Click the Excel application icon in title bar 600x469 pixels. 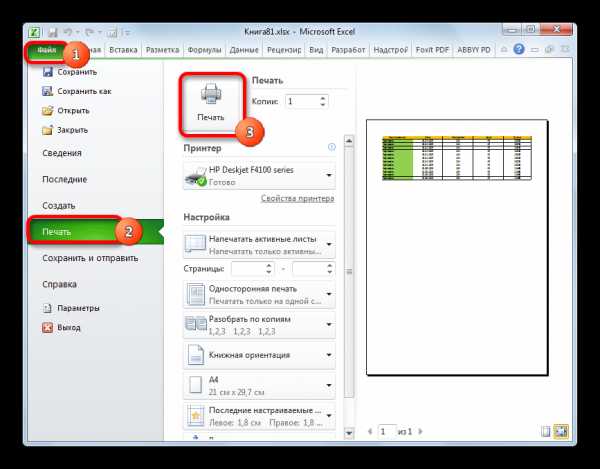(x=35, y=32)
